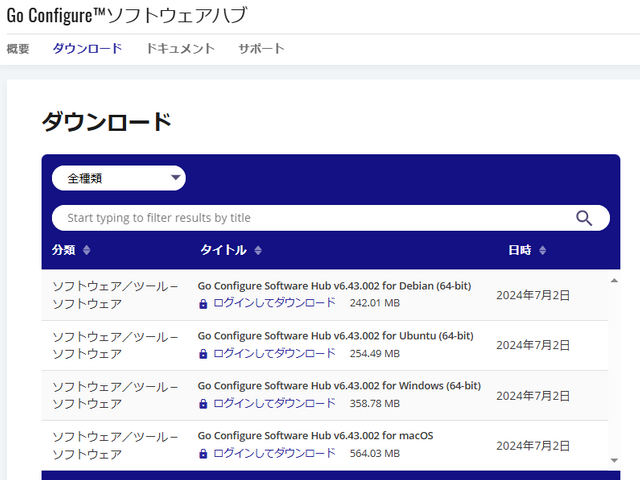The width and height of the screenshot is (640, 480).
Task: Select title Go Configure Software Hub for macOS
Action: 316,436
